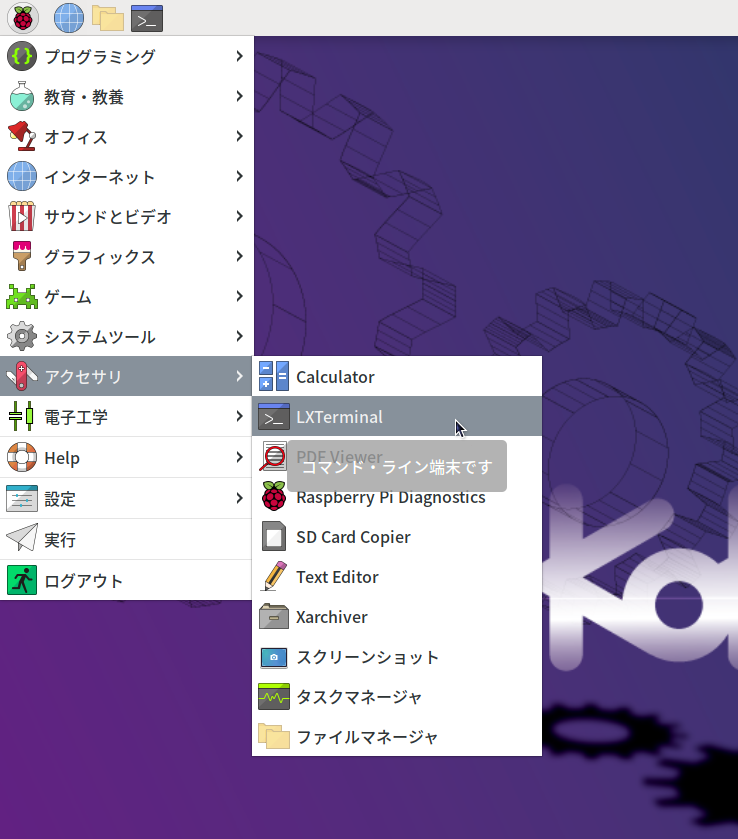The image size is (738, 839).
Task: Expand the Help submenu arrow
Action: (x=239, y=458)
